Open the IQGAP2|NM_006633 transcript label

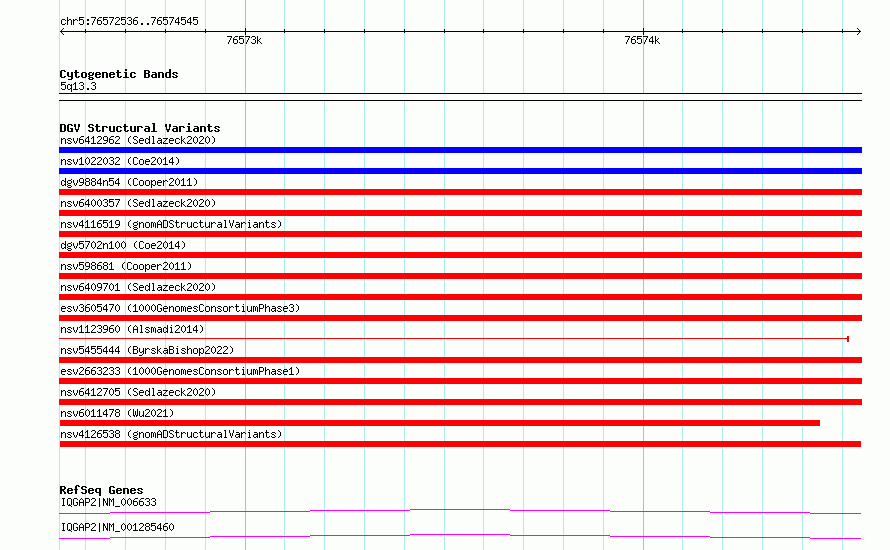pos(108,502)
